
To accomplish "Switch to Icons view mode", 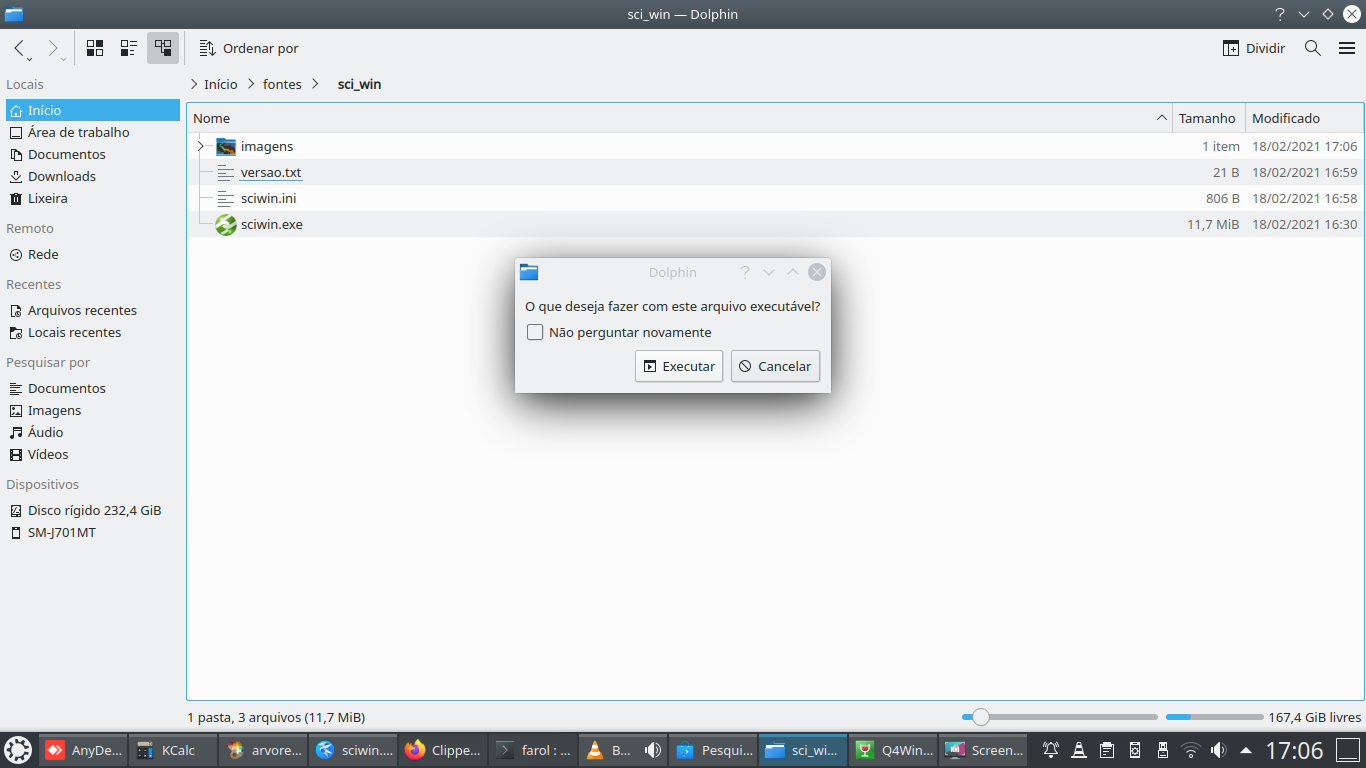I will pos(95,48).
